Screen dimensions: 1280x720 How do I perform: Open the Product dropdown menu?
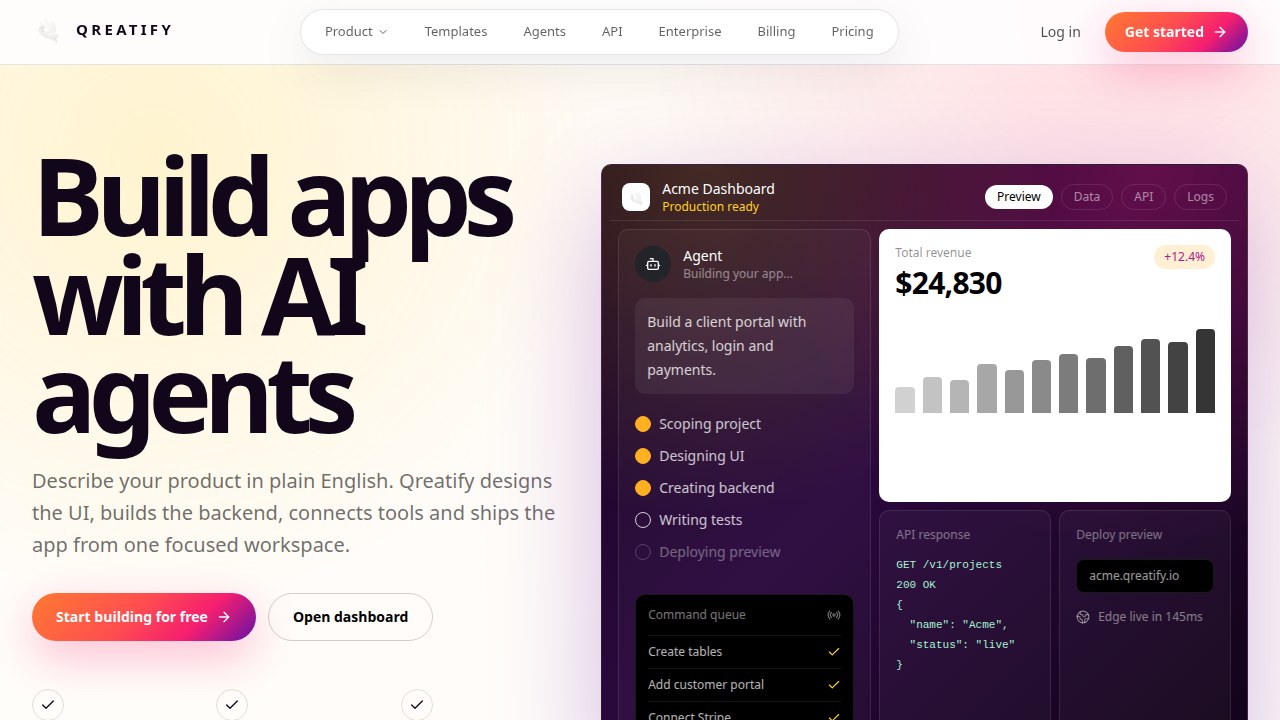[356, 32]
